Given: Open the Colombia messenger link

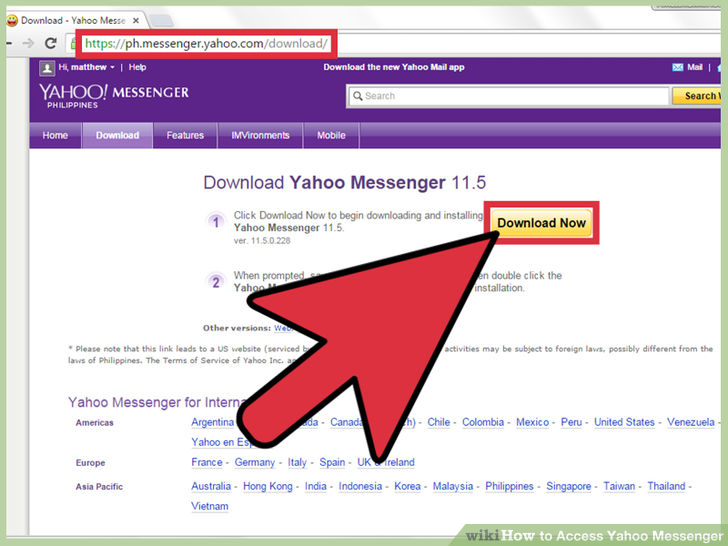Looking at the screenshot, I should (483, 422).
